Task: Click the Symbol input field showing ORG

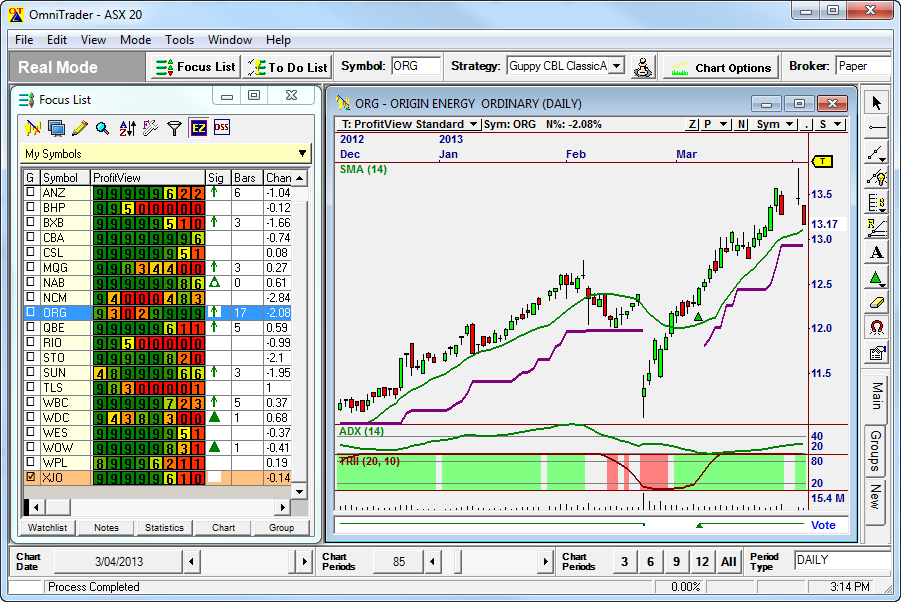Action: click(416, 66)
